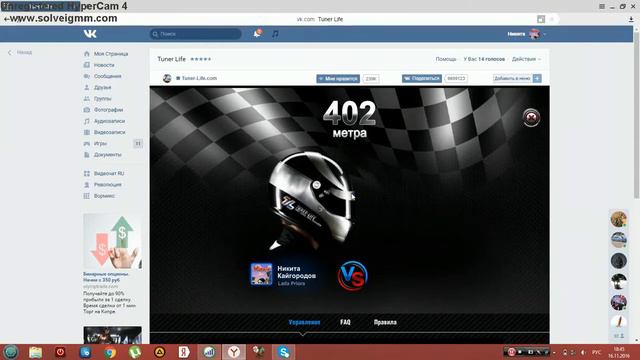640x360 pixels.
Task: Click the share counter next to Поделиться
Action: click(456, 78)
